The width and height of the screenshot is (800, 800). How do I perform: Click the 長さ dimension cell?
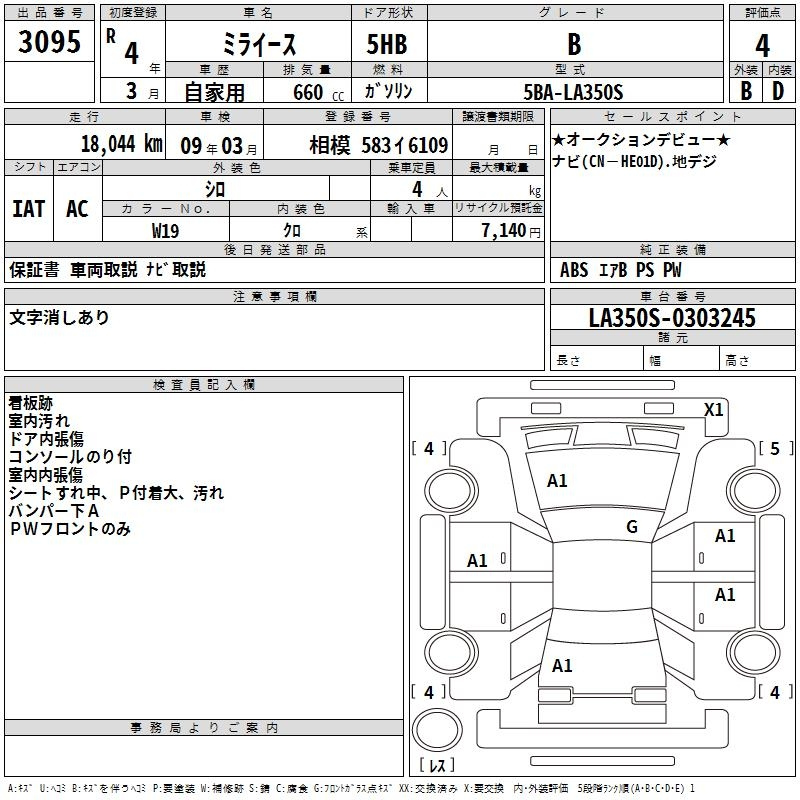pyautogui.click(x=597, y=360)
